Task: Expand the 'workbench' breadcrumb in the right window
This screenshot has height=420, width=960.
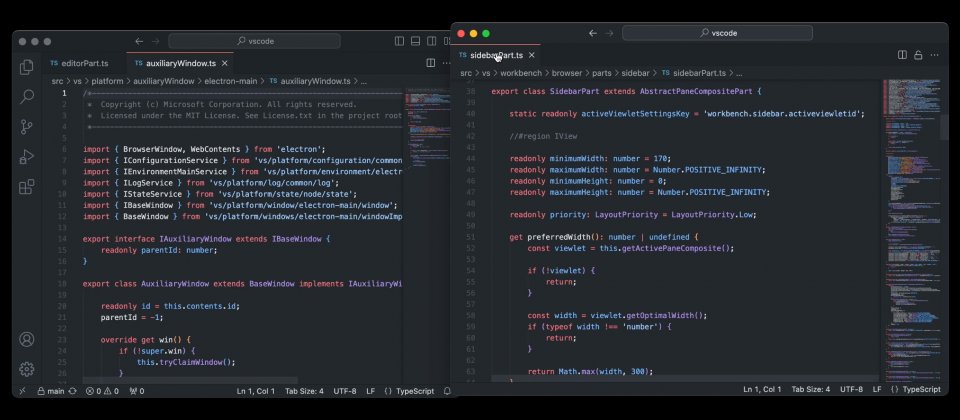Action: (520, 73)
